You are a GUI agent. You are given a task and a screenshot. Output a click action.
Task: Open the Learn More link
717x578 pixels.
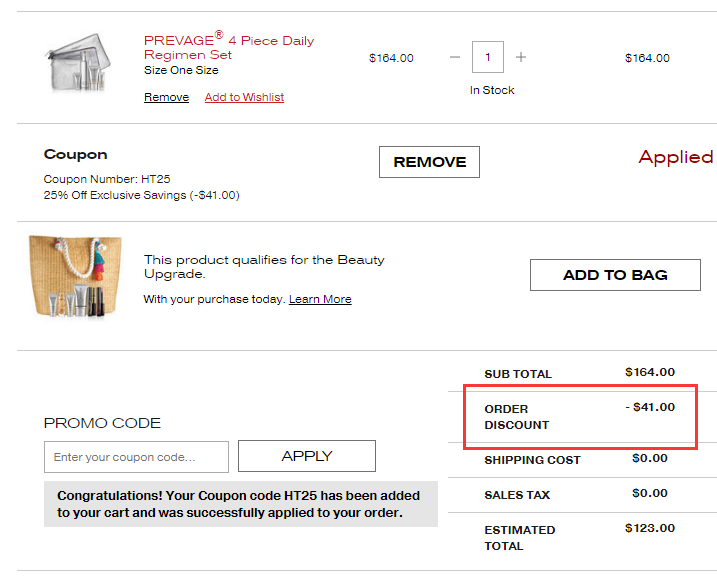click(320, 299)
